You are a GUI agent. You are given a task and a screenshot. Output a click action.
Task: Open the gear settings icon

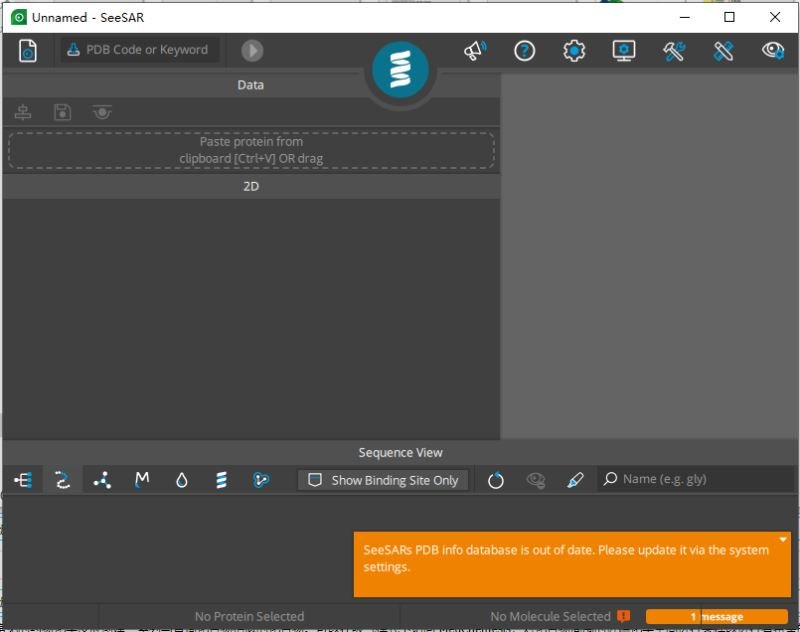click(x=574, y=50)
